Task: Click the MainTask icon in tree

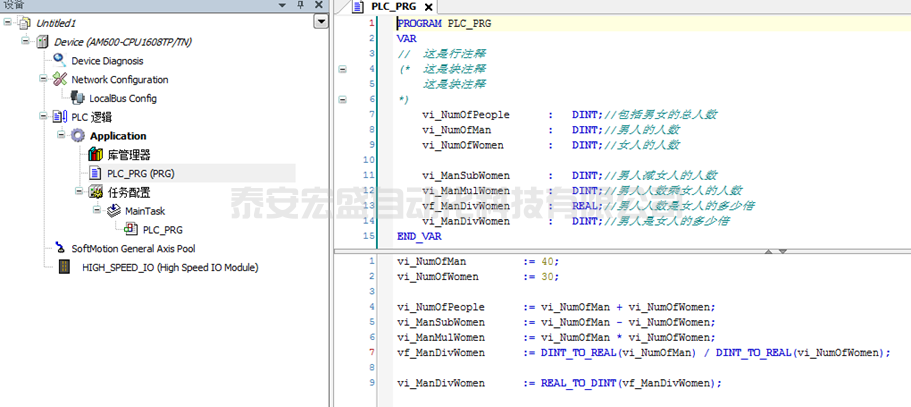Action: [x=114, y=211]
